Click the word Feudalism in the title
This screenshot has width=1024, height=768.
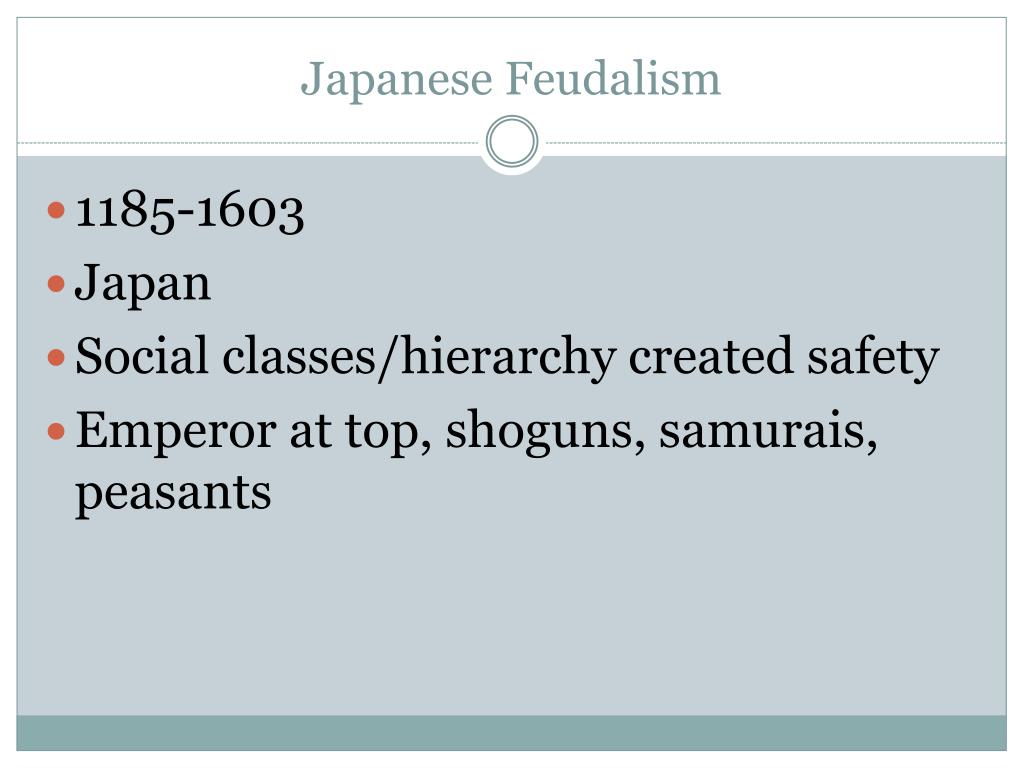[x=613, y=78]
